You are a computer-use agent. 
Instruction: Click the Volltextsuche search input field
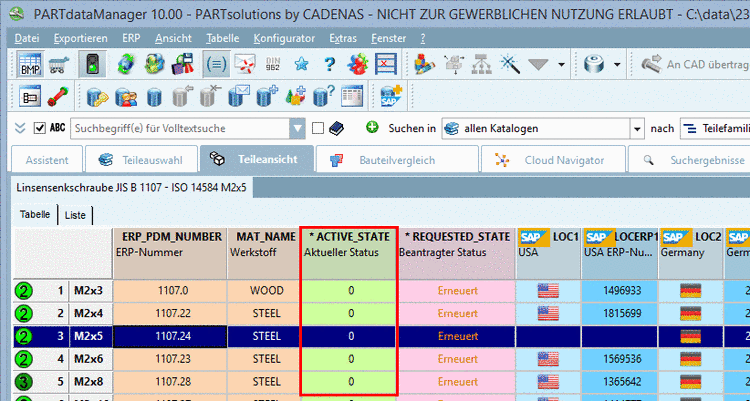[x=180, y=128]
